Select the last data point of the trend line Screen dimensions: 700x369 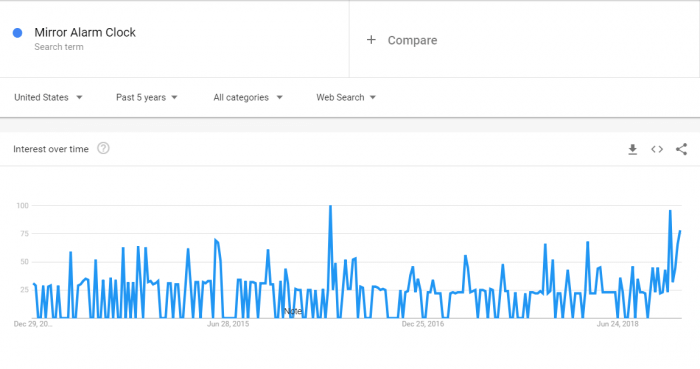click(680, 231)
